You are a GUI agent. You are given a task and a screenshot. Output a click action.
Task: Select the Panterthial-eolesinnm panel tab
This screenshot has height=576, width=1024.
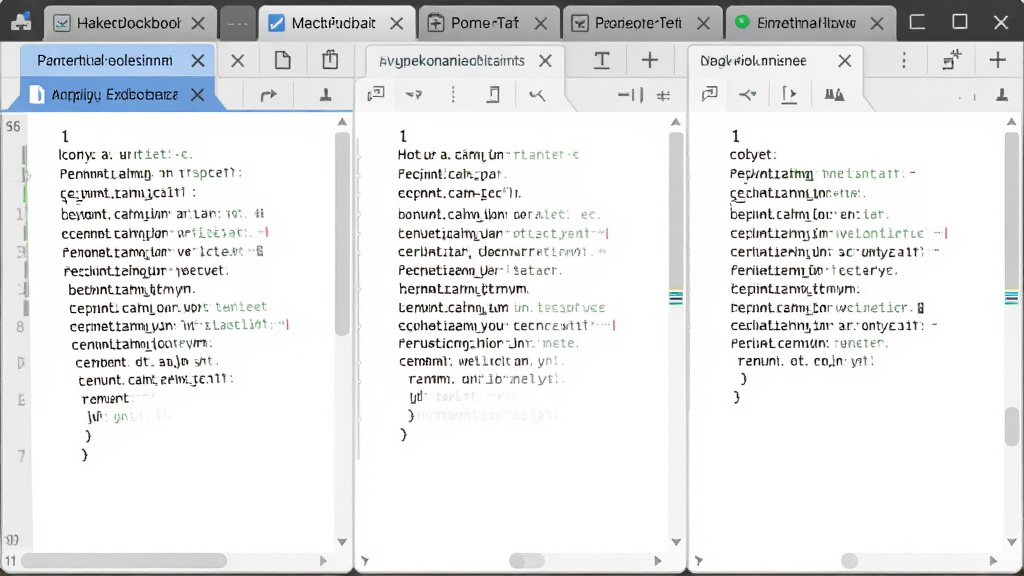118,61
